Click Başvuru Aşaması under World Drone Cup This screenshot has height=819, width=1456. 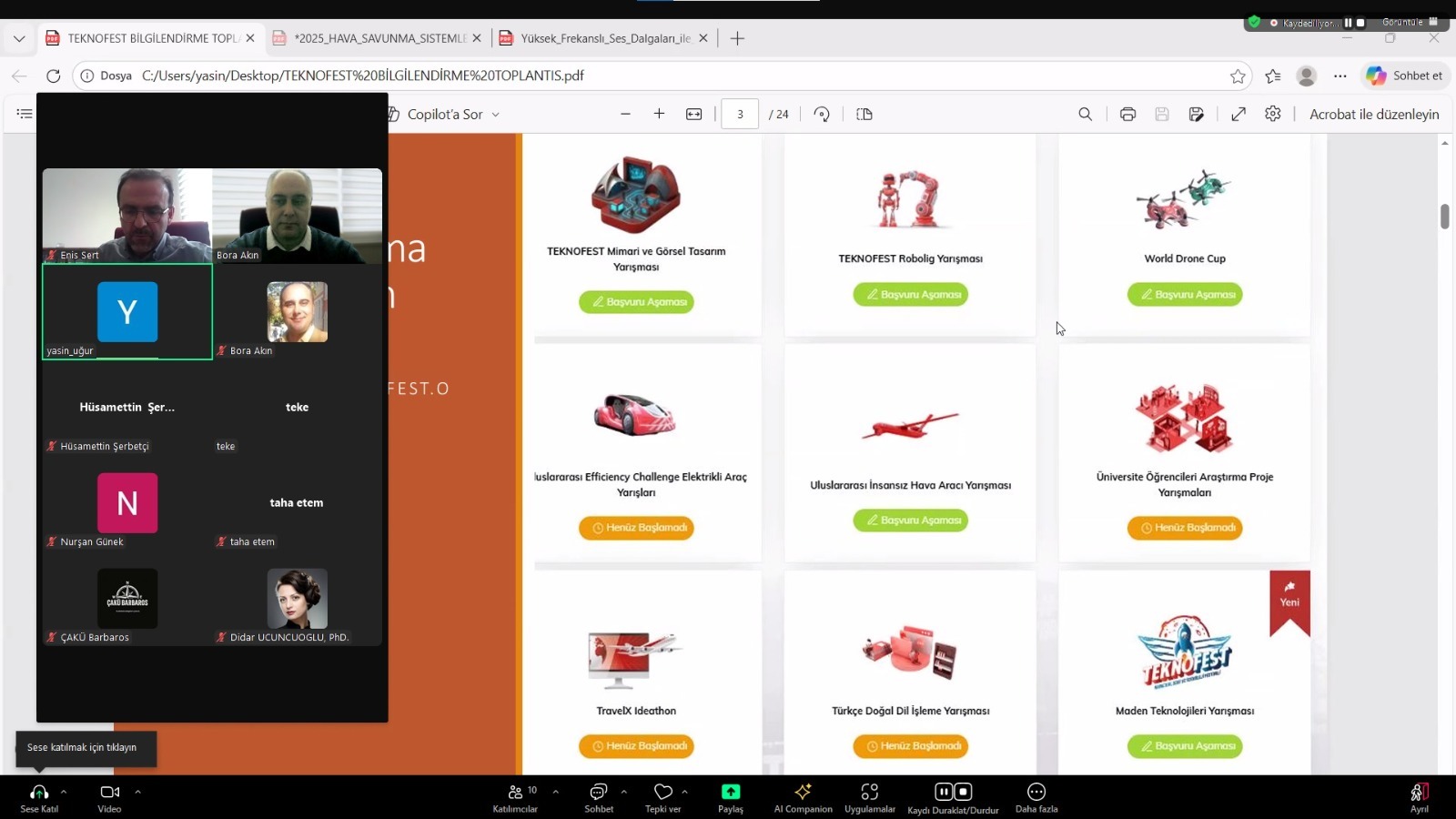1185,295
